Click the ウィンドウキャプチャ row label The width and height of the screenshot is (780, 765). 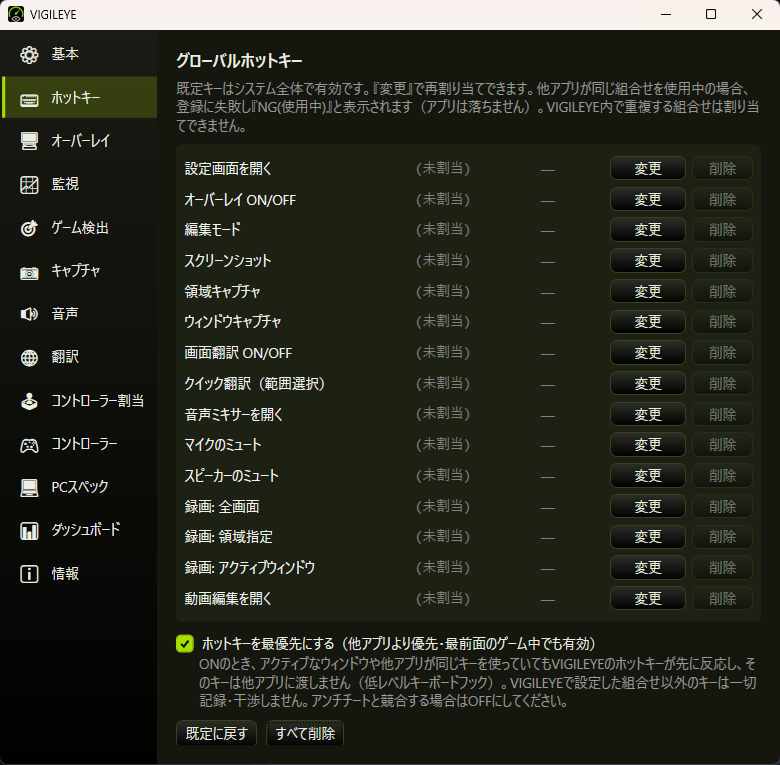coord(233,322)
